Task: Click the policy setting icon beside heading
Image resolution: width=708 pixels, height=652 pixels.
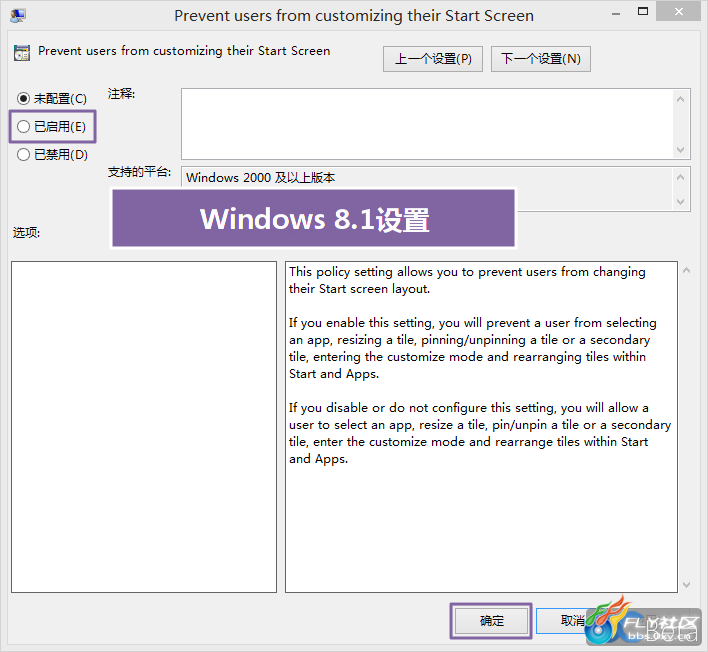Action: click(22, 52)
